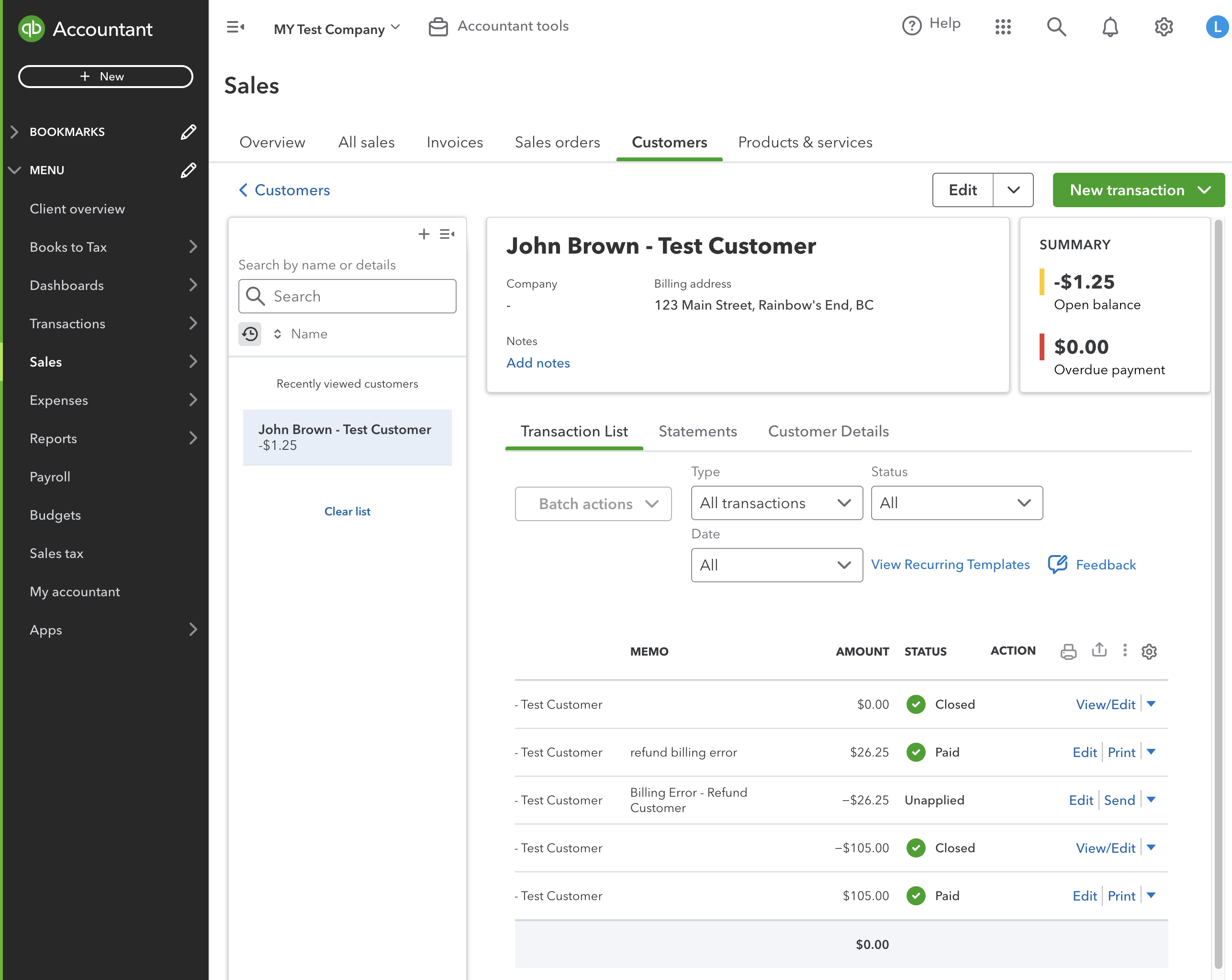Select the Transaction List tab
The height and width of the screenshot is (980, 1232).
(x=574, y=432)
